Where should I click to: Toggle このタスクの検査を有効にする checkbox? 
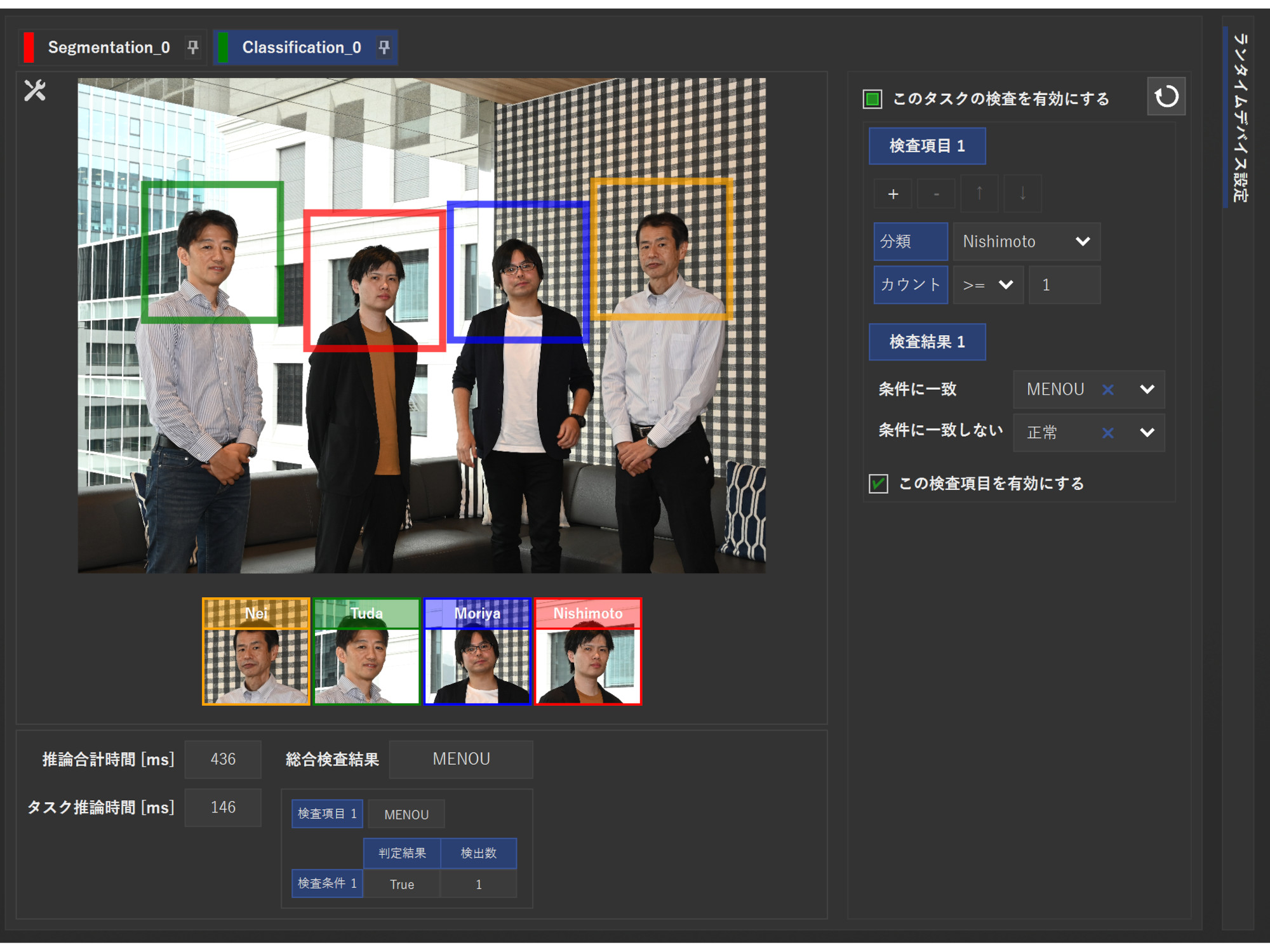(872, 99)
